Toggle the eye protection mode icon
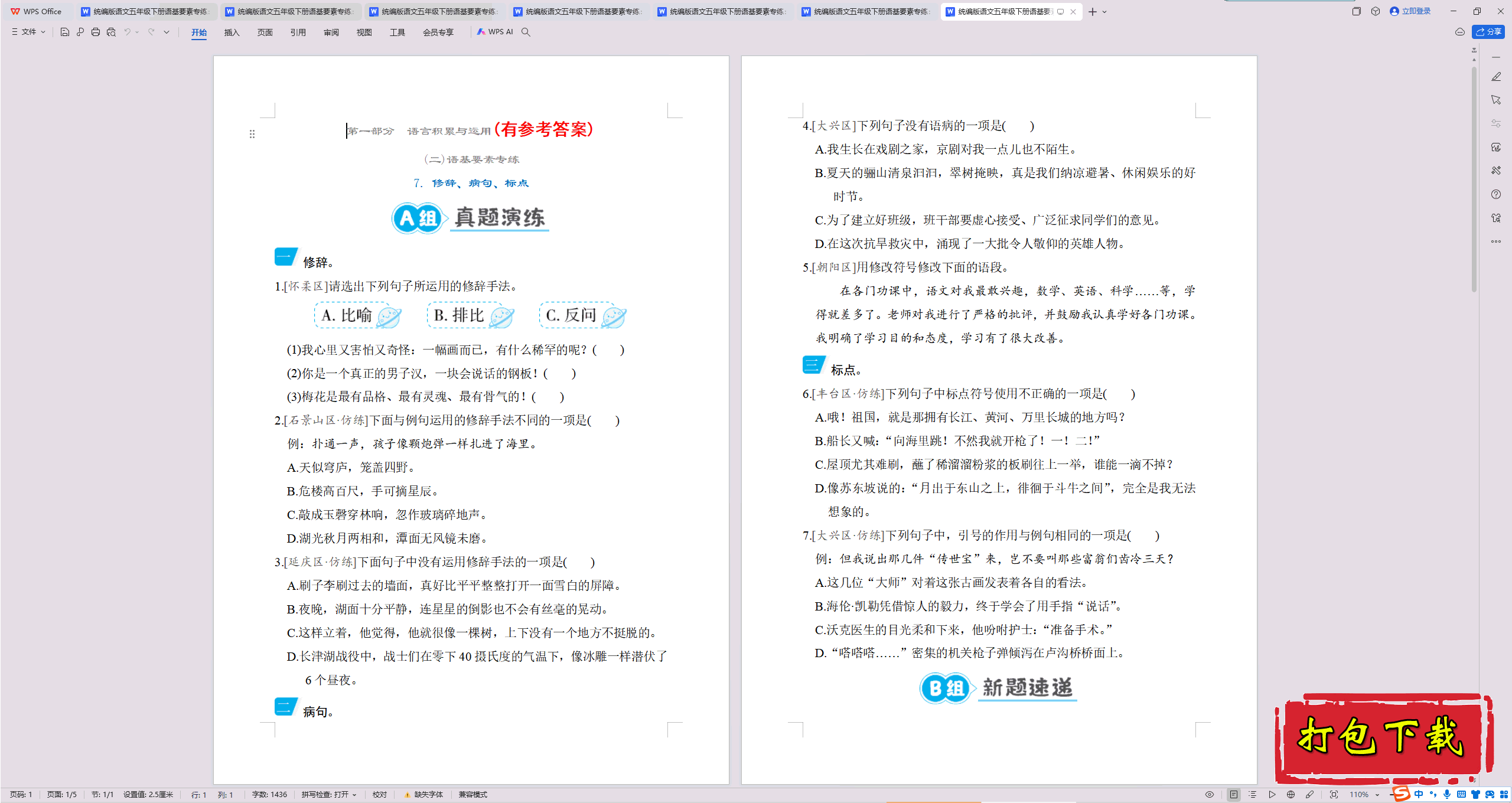The width and height of the screenshot is (1512, 803). pos(1210,795)
